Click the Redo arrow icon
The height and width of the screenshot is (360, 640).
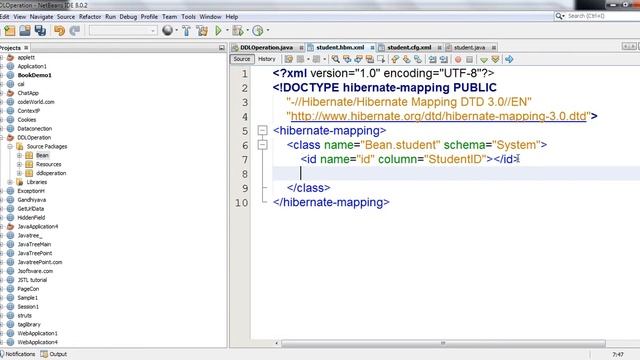(75, 31)
